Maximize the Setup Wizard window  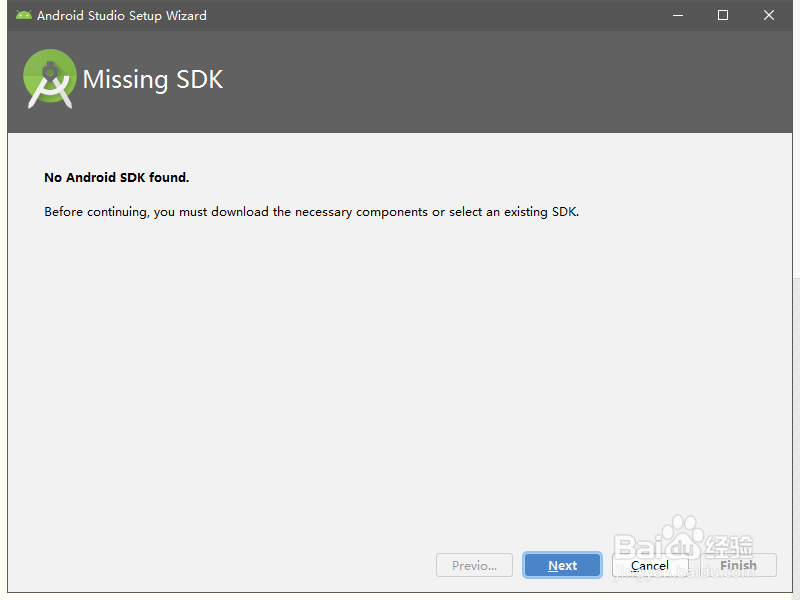click(x=723, y=15)
